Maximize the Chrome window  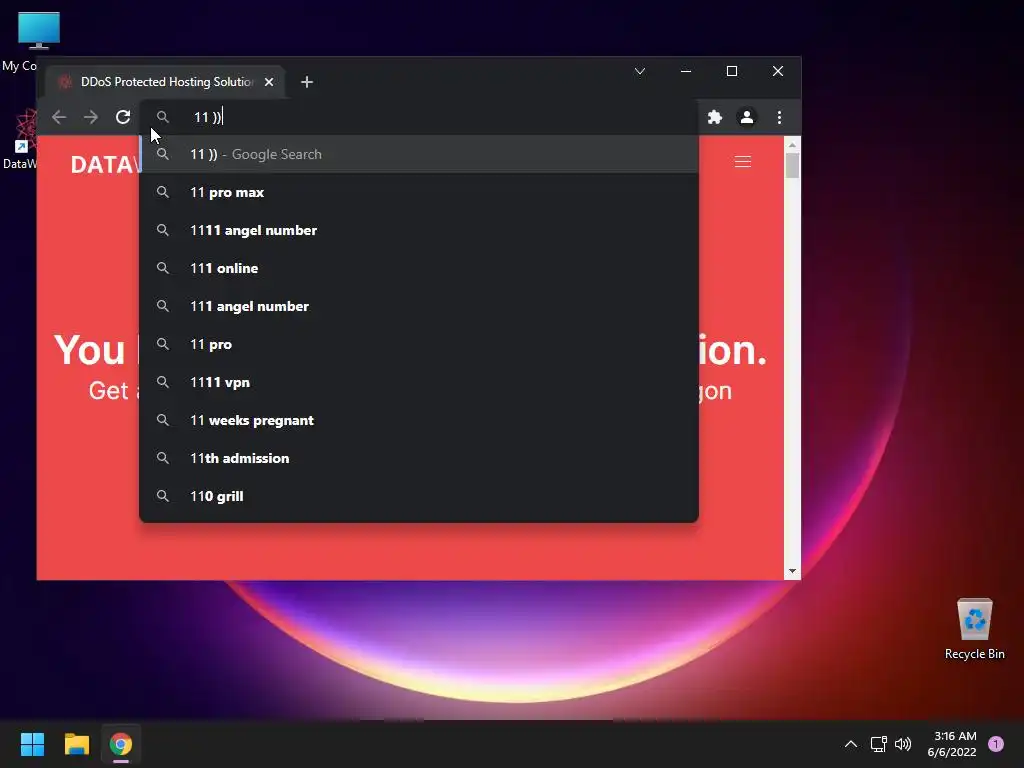(x=732, y=71)
